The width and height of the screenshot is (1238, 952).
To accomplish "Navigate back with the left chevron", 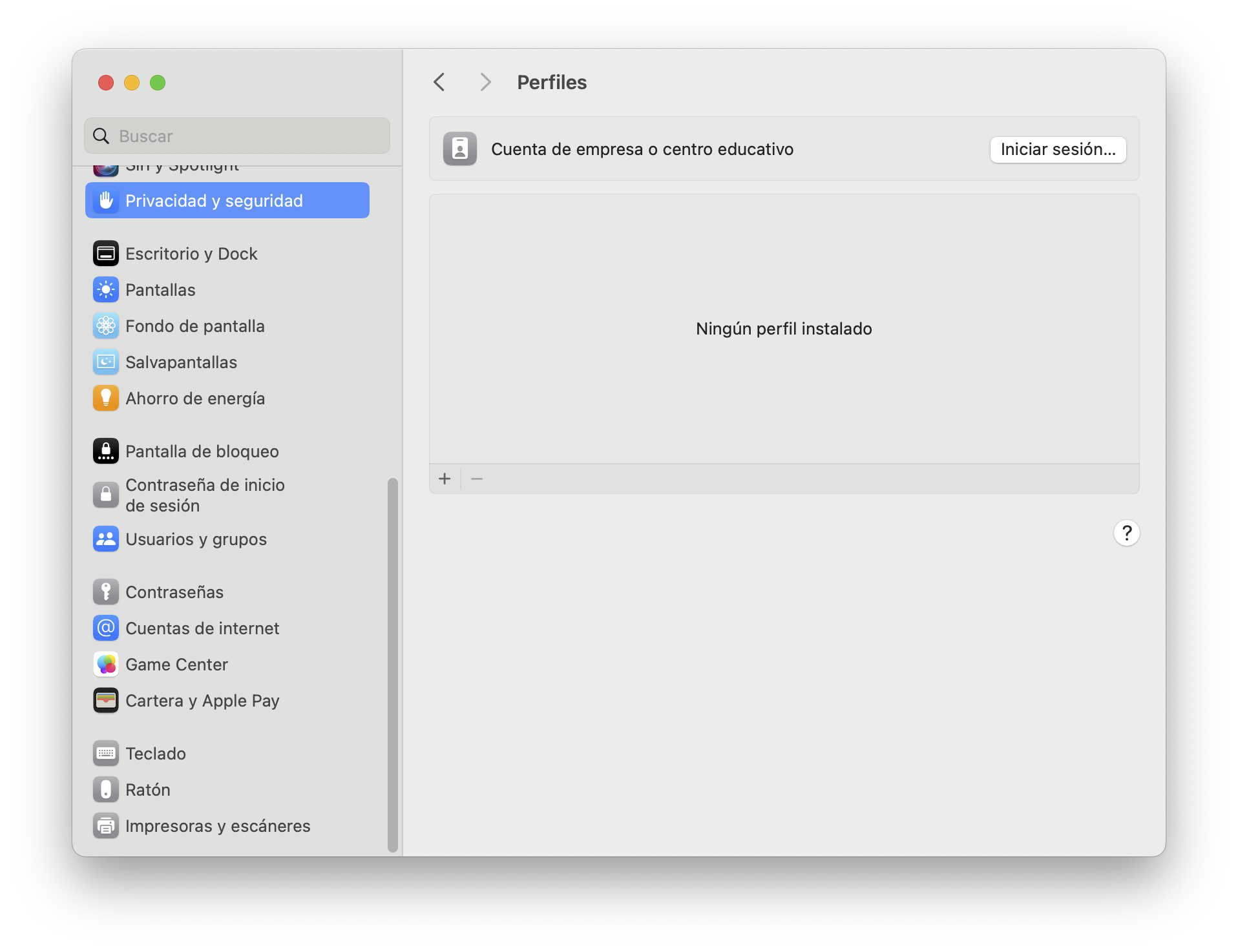I will 439,82.
